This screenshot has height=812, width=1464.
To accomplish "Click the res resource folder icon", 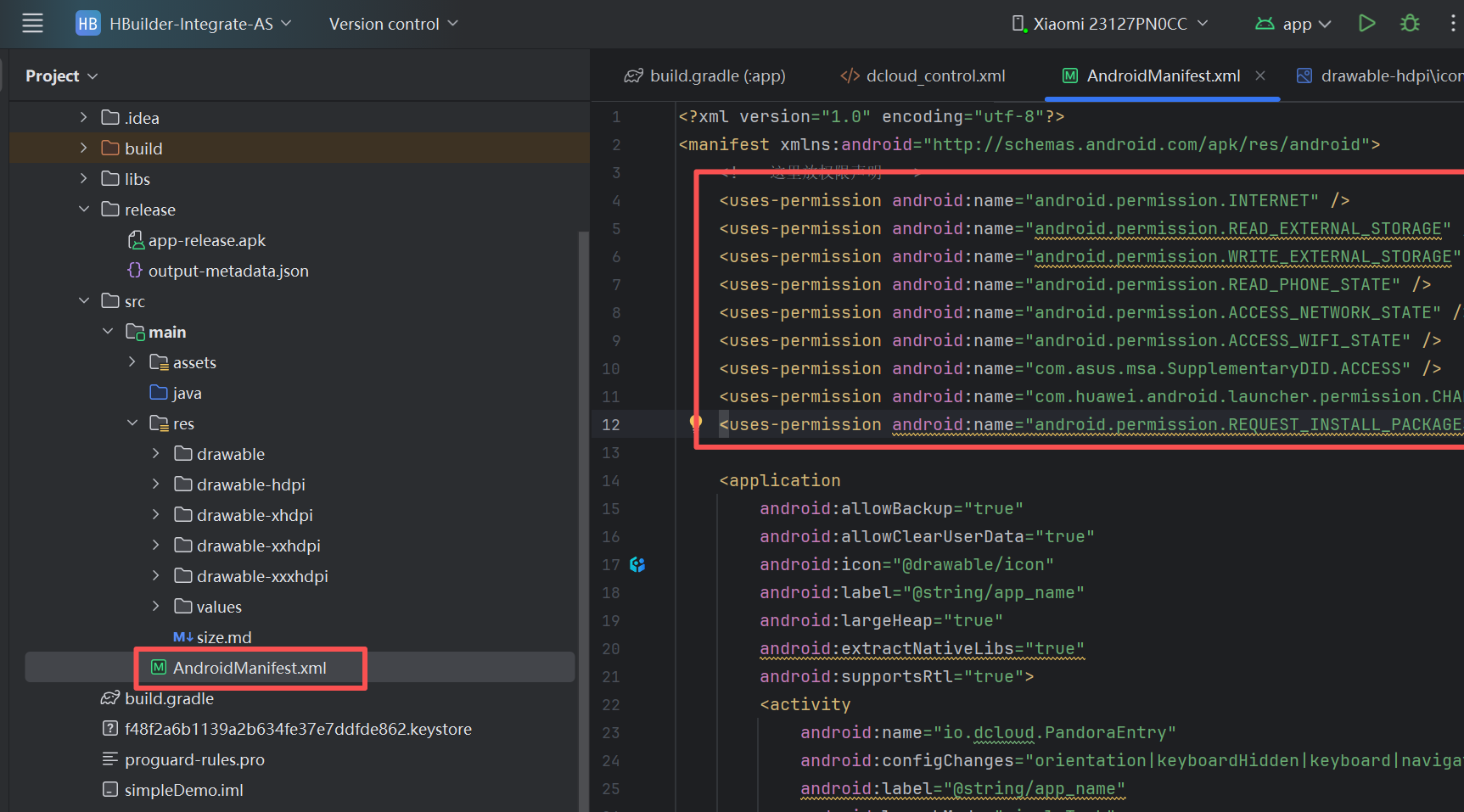I will [159, 423].
